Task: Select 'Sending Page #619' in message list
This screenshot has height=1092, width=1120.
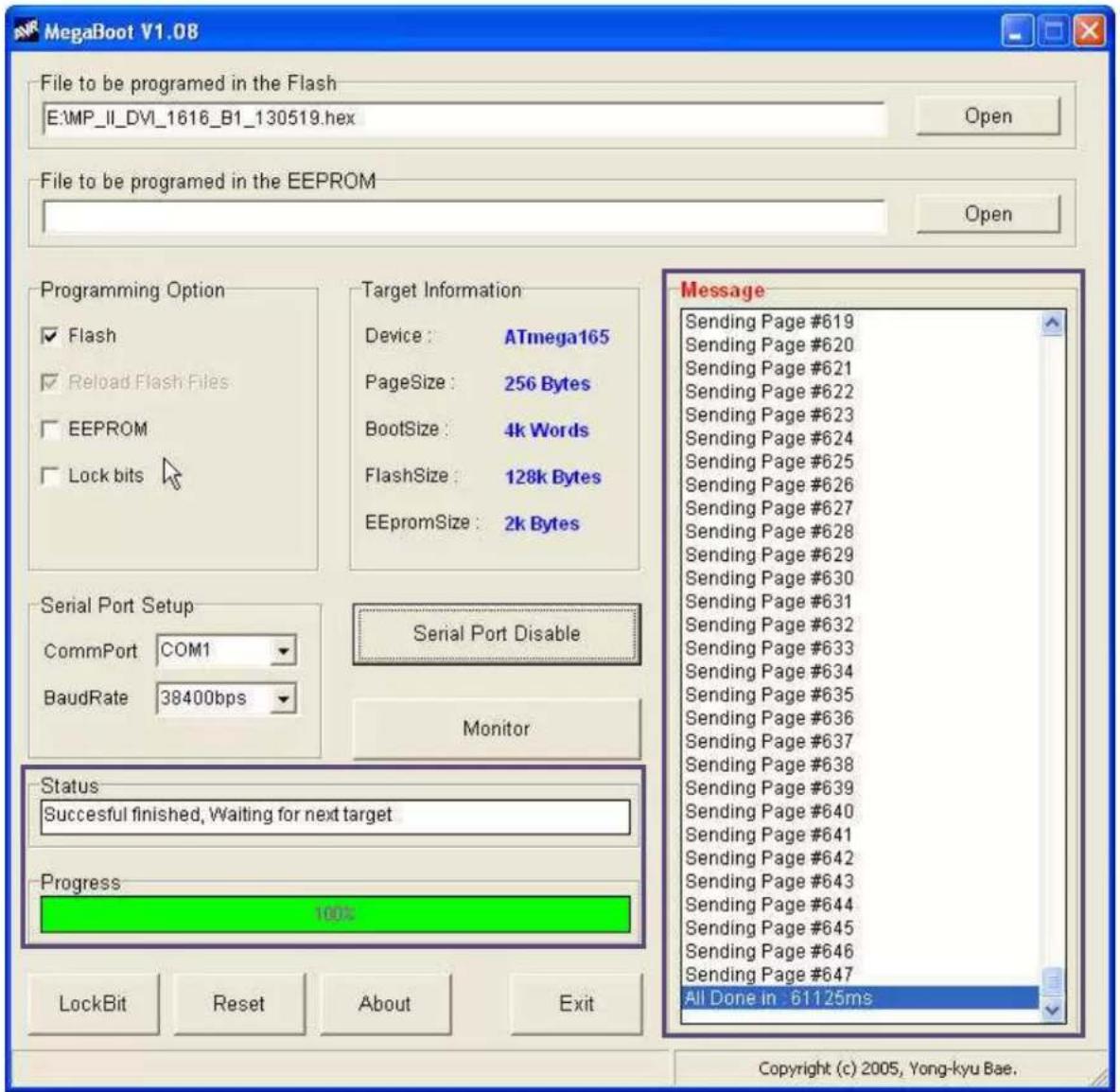Action: [x=860, y=322]
